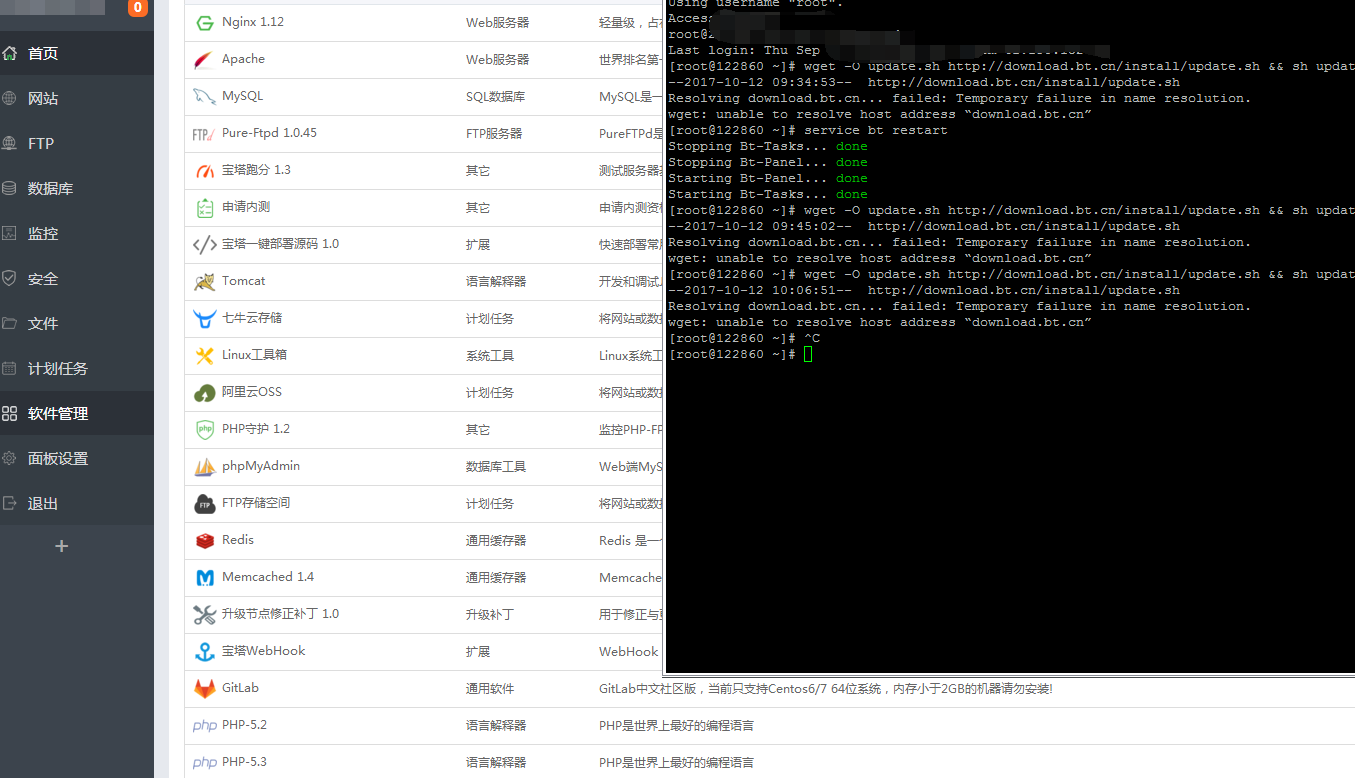1355x778 pixels.
Task: Open 网站 in the sidebar
Action: pos(77,98)
